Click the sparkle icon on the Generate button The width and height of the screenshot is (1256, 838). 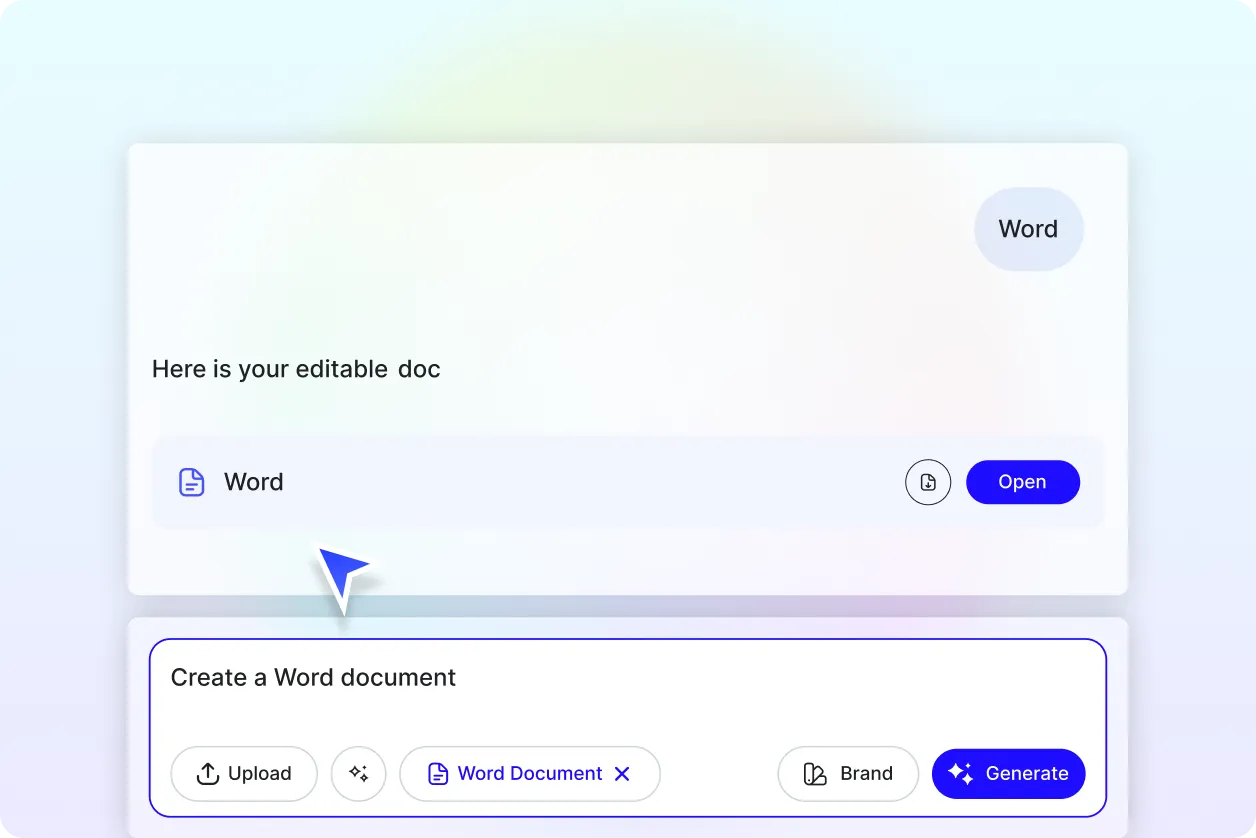(x=960, y=773)
